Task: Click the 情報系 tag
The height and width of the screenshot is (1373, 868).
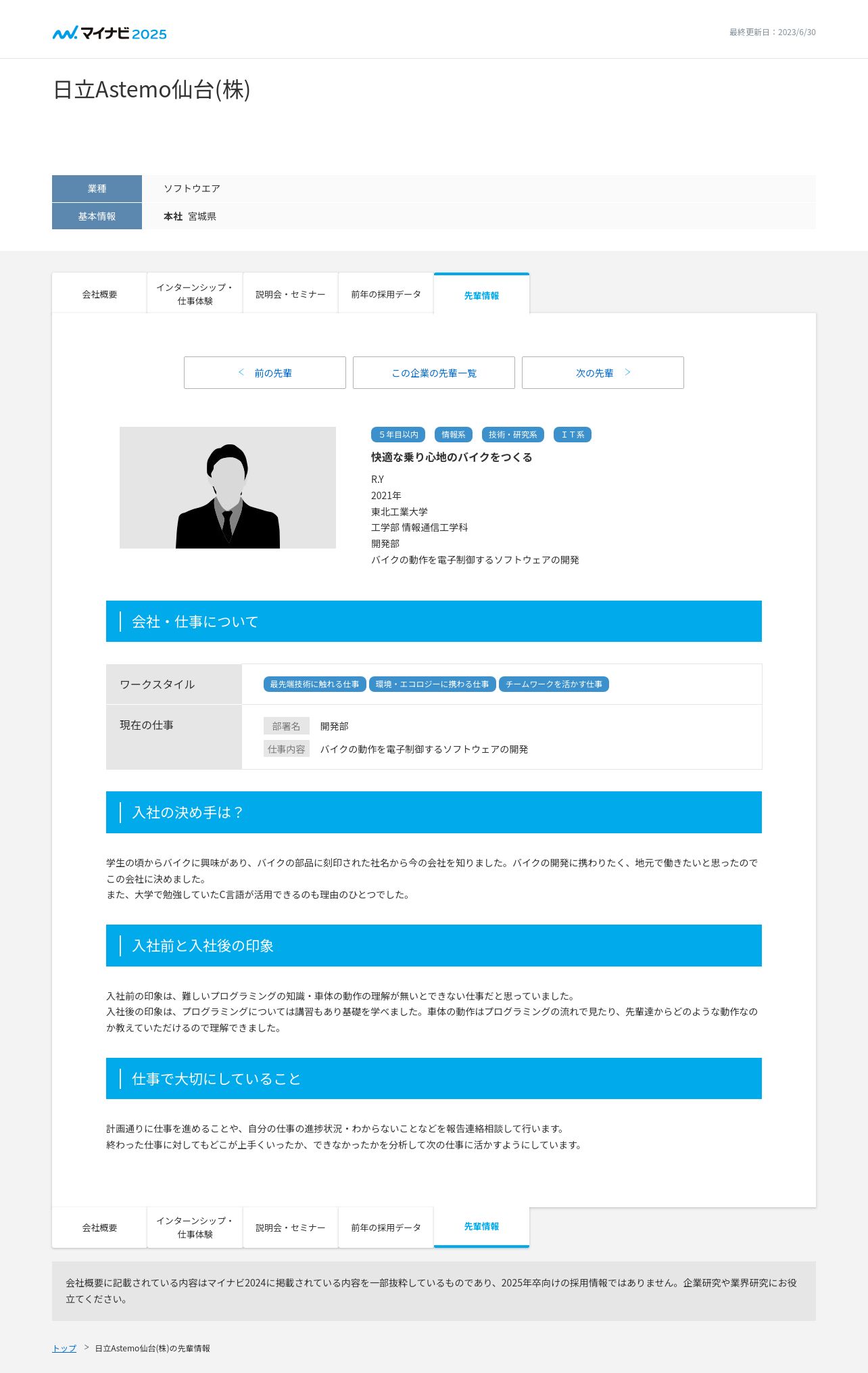Action: (454, 435)
